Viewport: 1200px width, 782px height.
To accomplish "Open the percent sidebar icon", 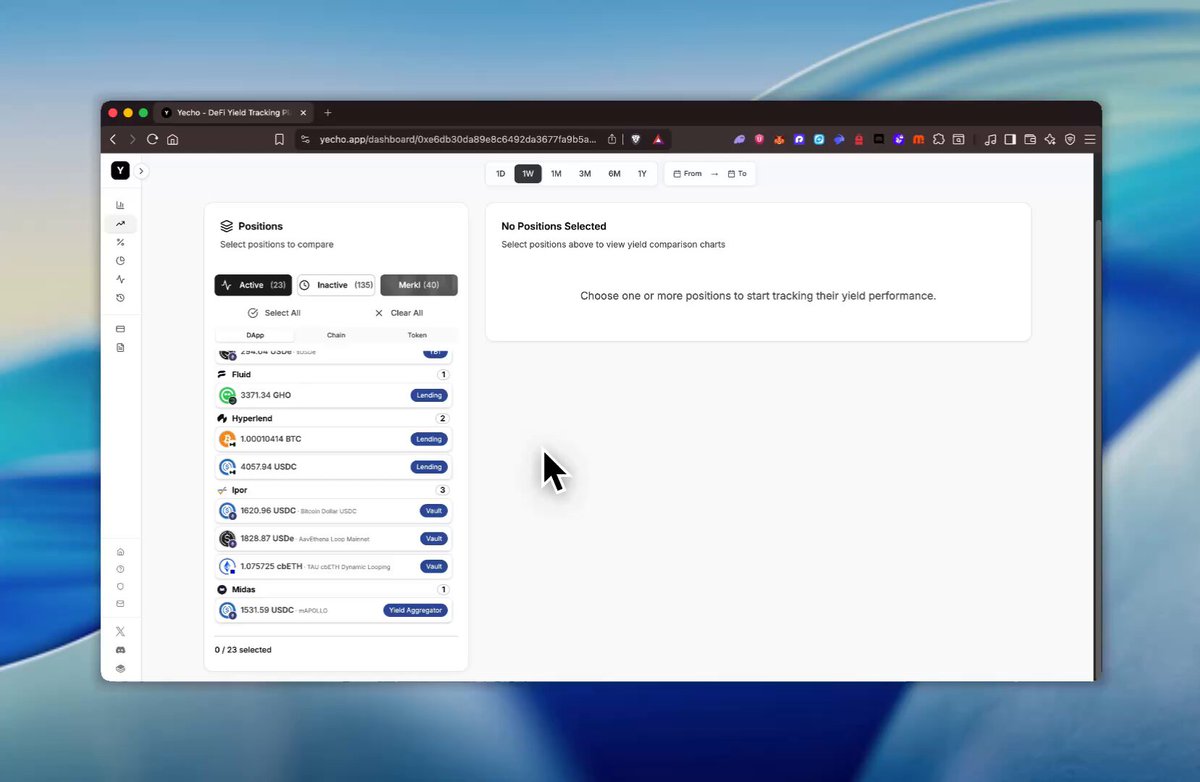I will (120, 242).
